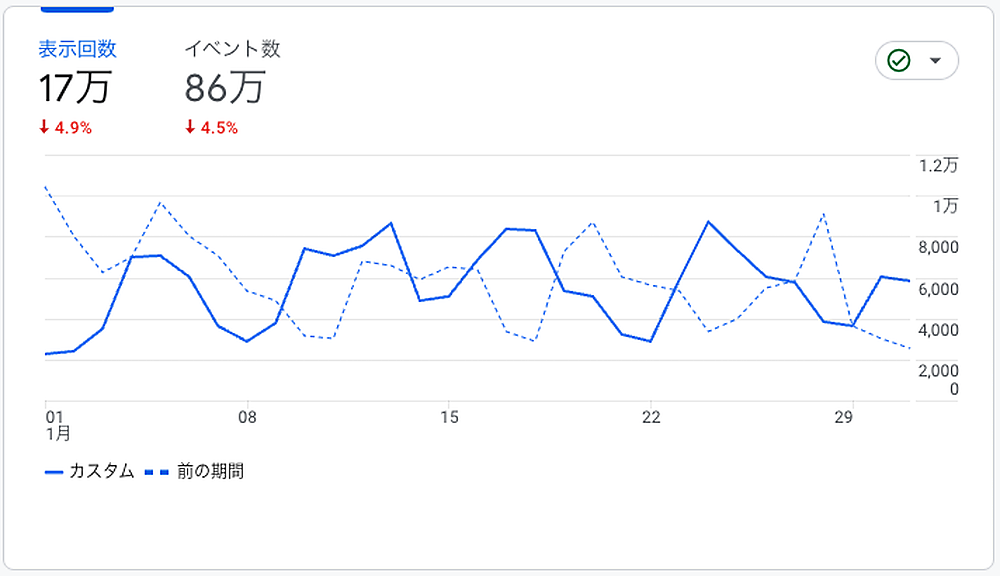The width and height of the screenshot is (1000, 576).
Task: Switch to the イベント数 metric tab
Action: 232,50
